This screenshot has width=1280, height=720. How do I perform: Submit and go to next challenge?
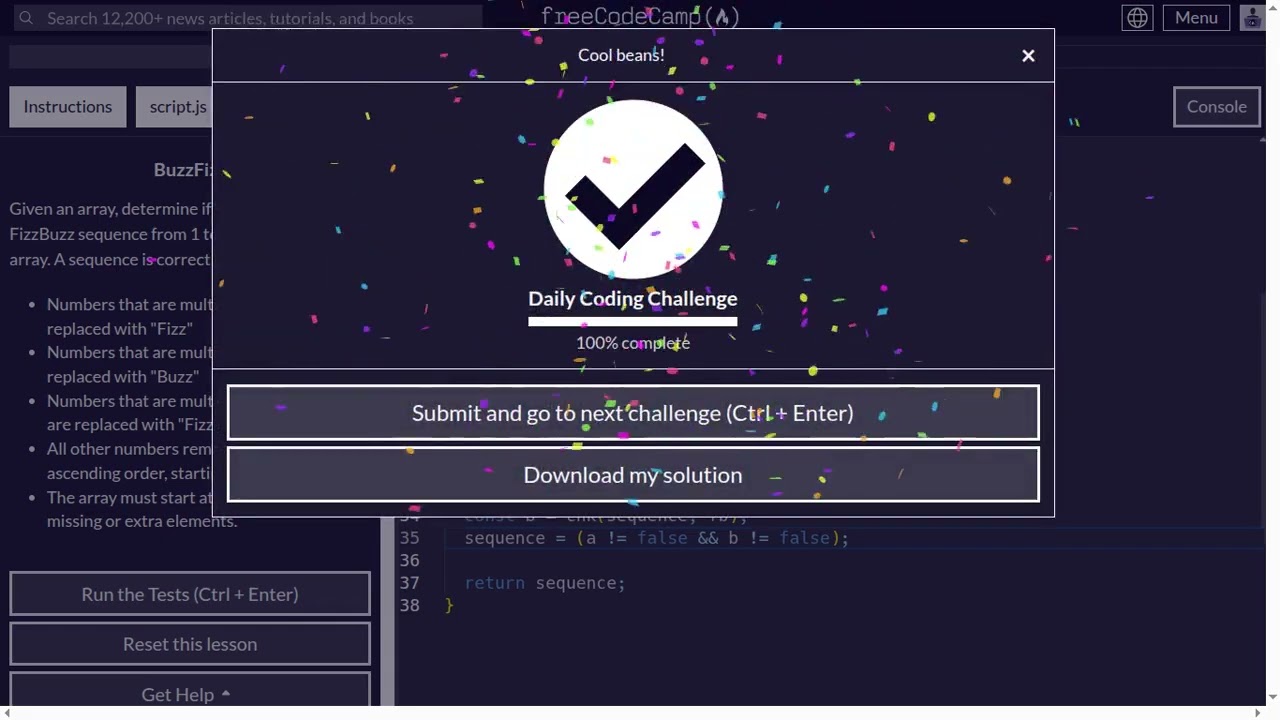[x=633, y=413]
